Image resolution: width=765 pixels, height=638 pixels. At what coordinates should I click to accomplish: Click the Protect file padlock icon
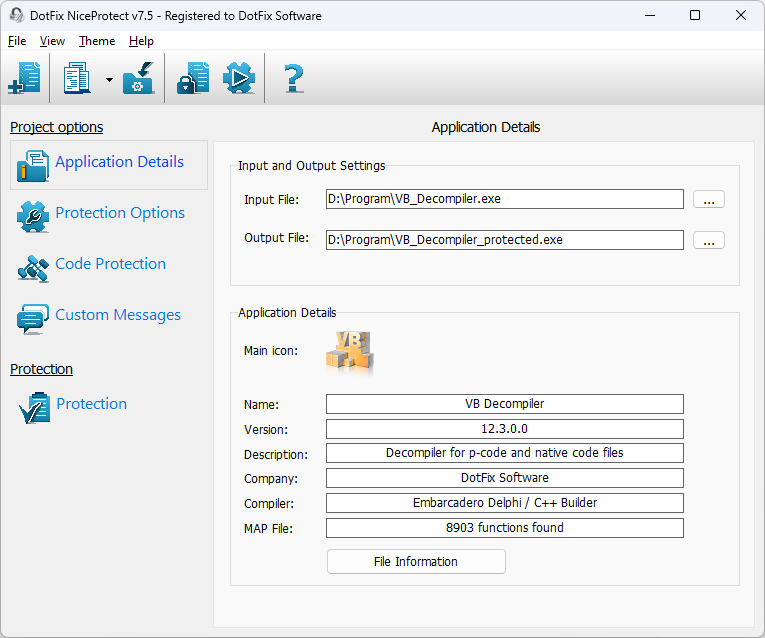[193, 78]
